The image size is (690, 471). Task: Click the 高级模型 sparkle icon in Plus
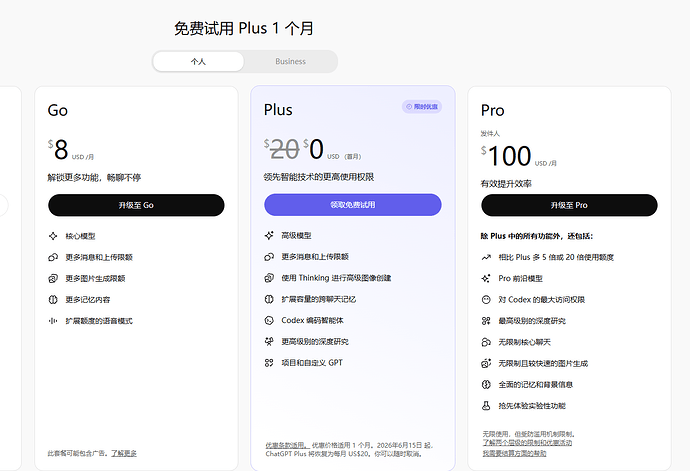[269, 236]
